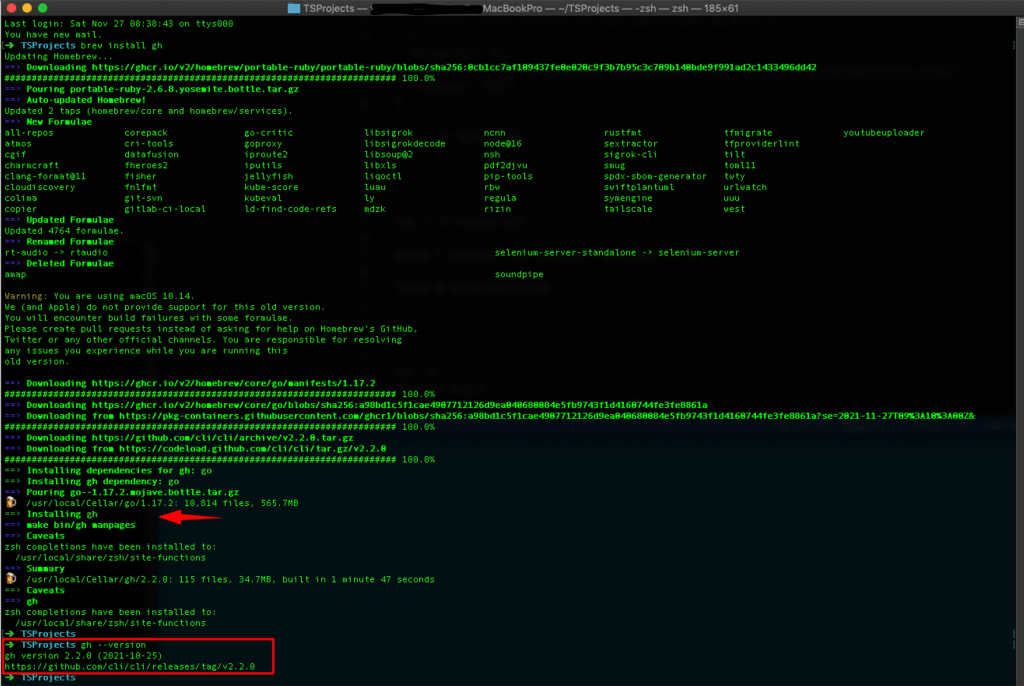Click the beer mug icon beside Cellar/go path
This screenshot has width=1024, height=686.
click(11, 502)
